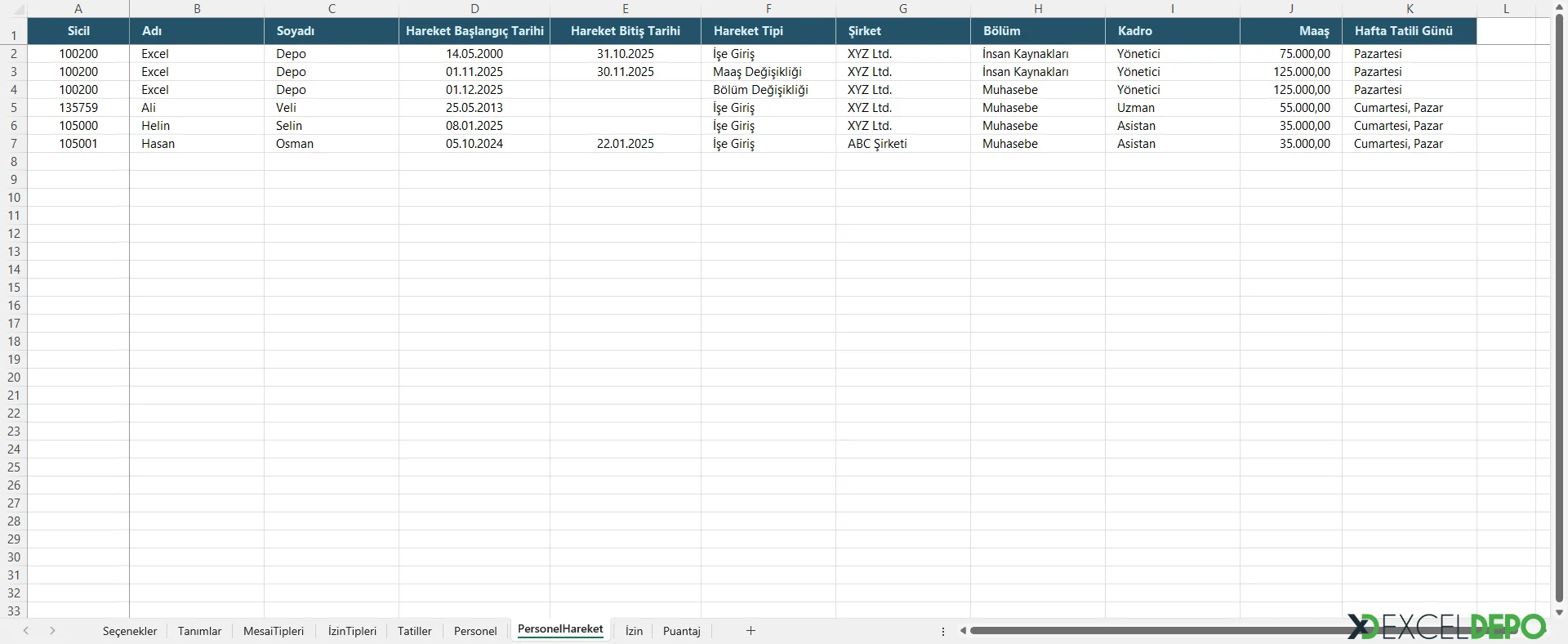
Task: Go to the İzinTipleri sheet tab
Action: [x=352, y=631]
